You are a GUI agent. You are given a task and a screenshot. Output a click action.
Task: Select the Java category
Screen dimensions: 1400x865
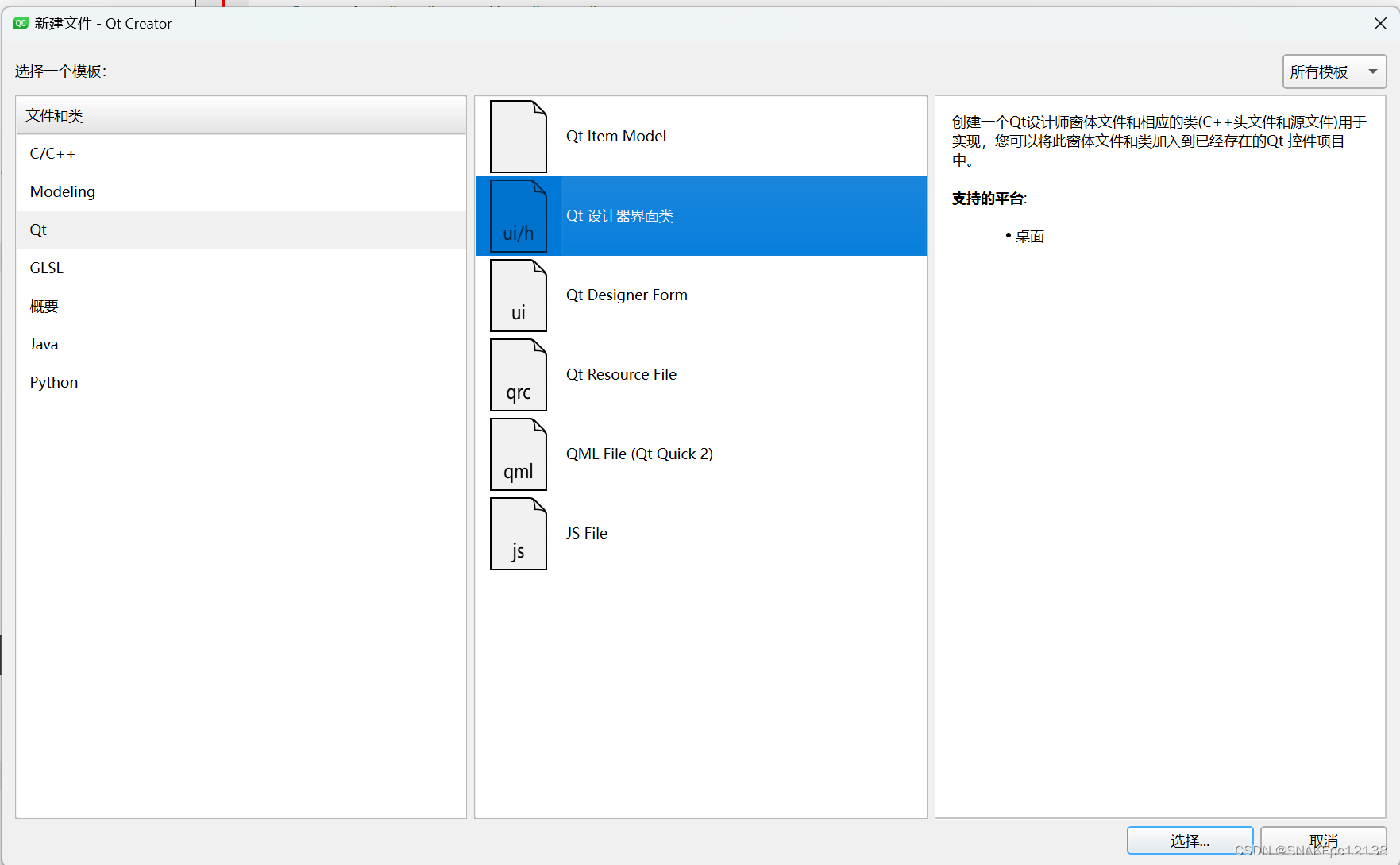click(241, 345)
